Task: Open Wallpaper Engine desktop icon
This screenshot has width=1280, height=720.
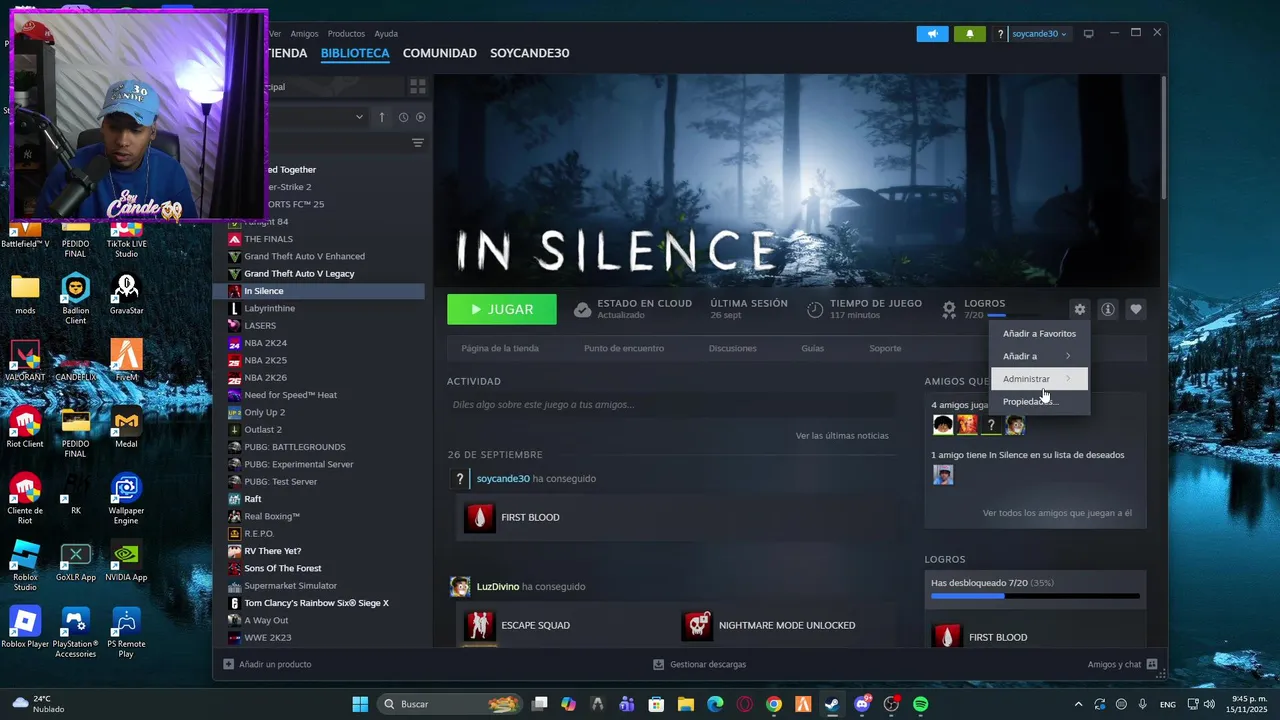Action: click(126, 499)
